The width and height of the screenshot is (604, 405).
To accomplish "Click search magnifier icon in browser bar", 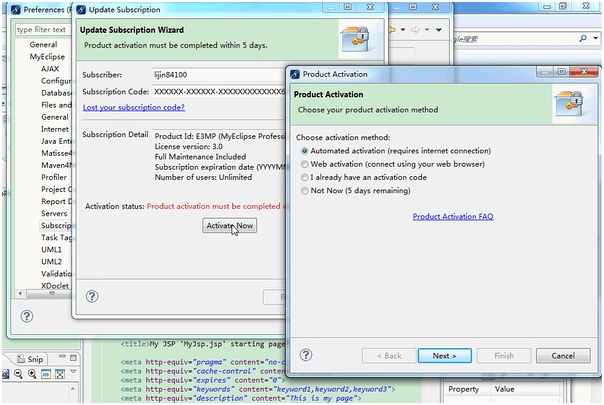I will pos(583,38).
